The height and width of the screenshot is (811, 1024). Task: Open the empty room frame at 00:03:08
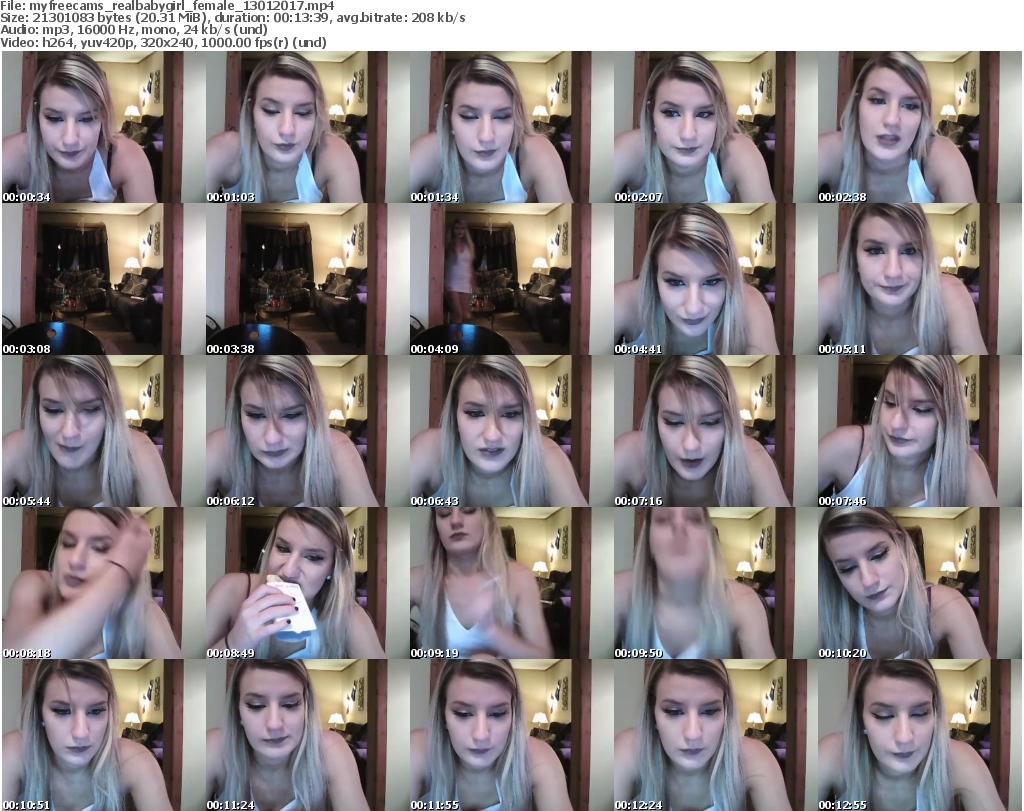103,279
